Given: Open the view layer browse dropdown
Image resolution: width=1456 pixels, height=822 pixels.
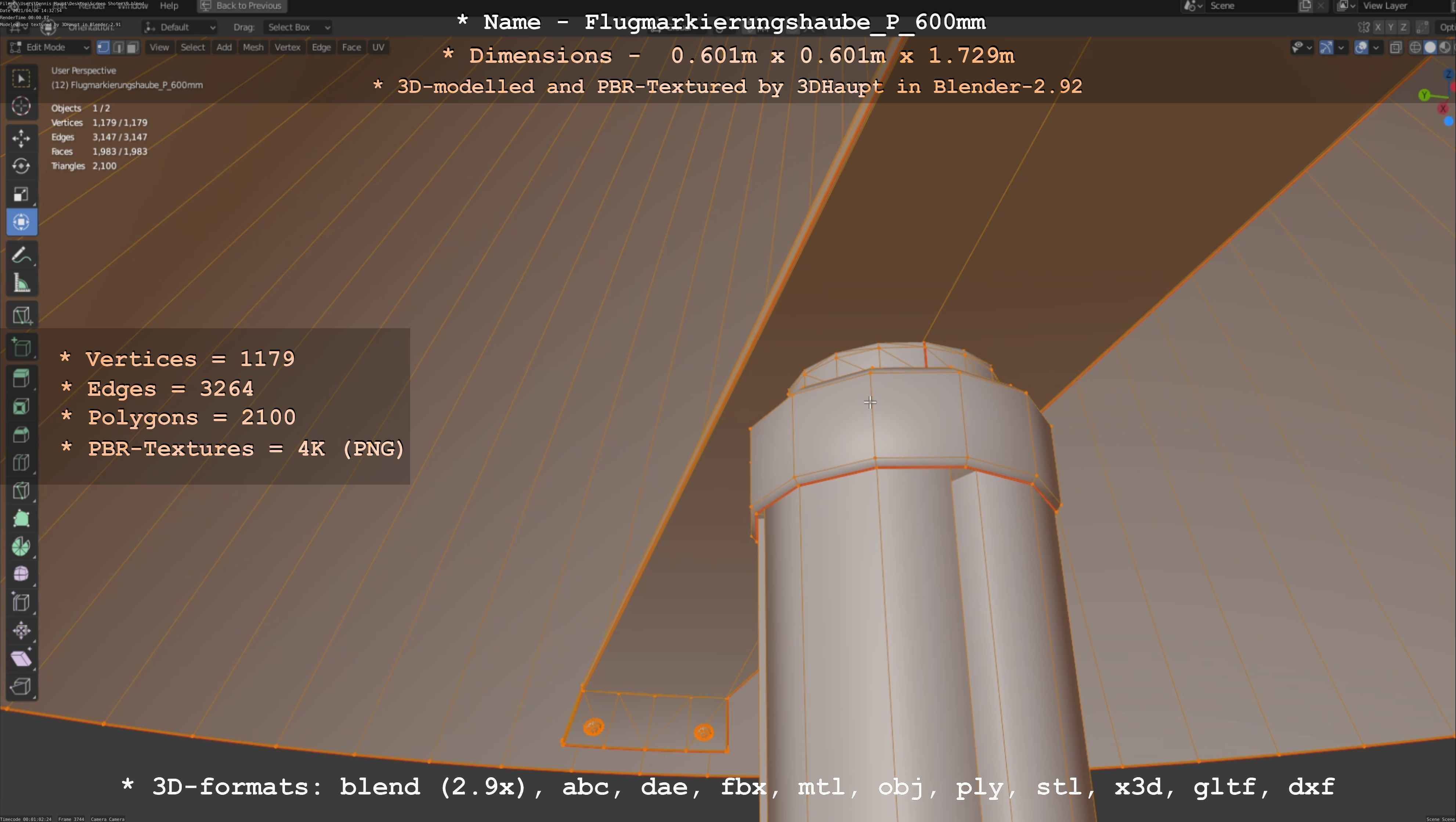Looking at the screenshot, I should pyautogui.click(x=1346, y=6).
